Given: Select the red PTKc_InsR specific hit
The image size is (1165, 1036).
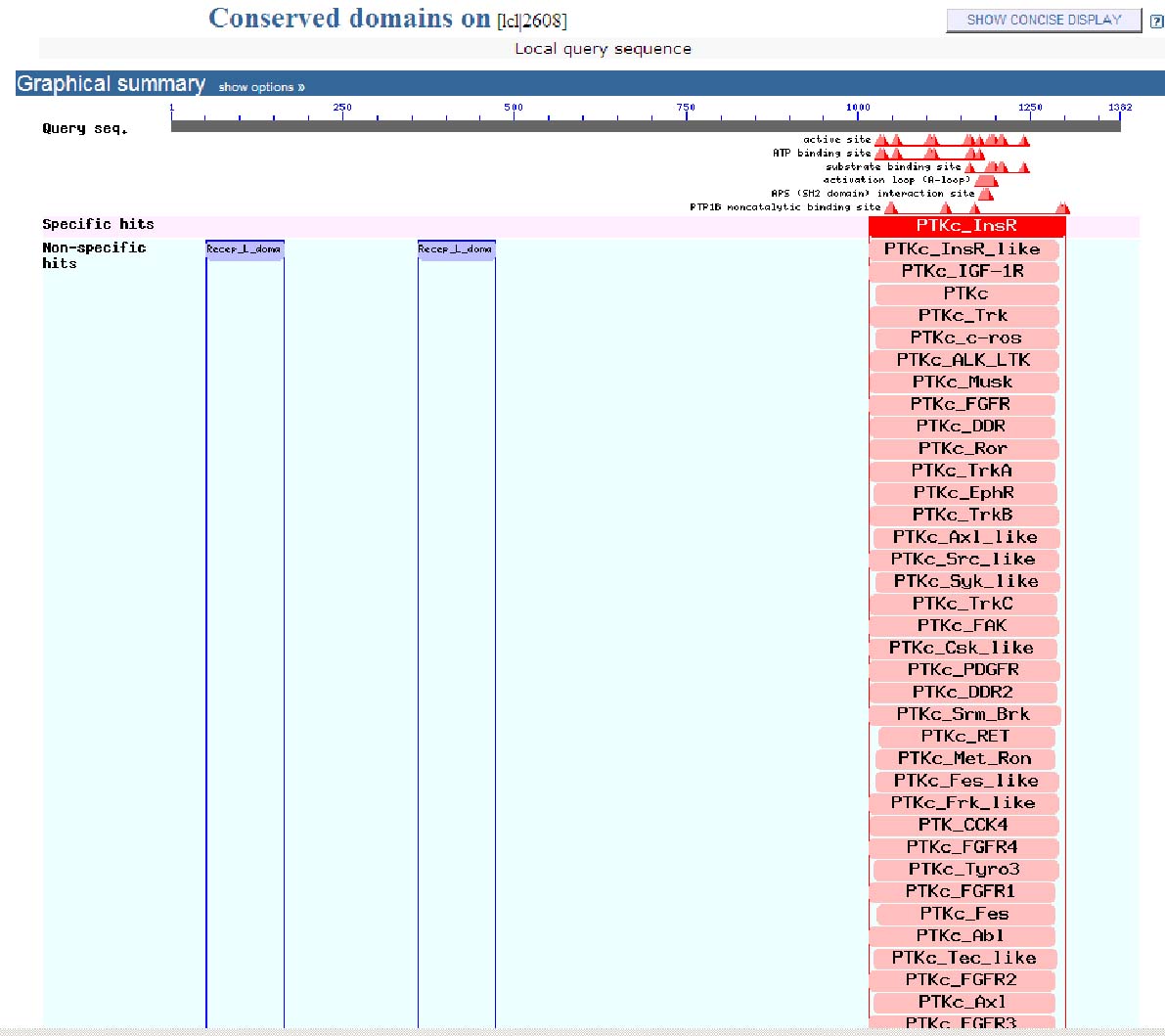Looking at the screenshot, I should coord(966,226).
